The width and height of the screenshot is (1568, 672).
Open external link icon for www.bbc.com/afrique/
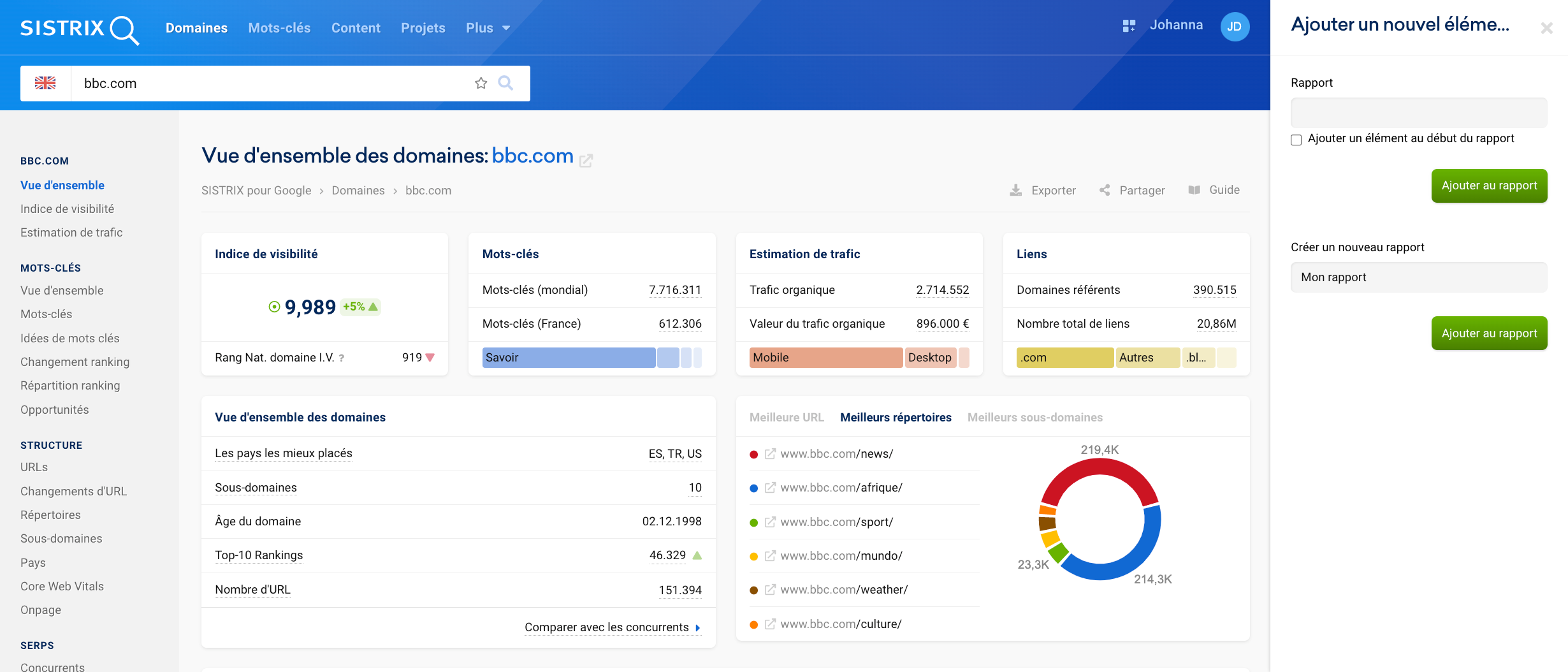tap(770, 488)
